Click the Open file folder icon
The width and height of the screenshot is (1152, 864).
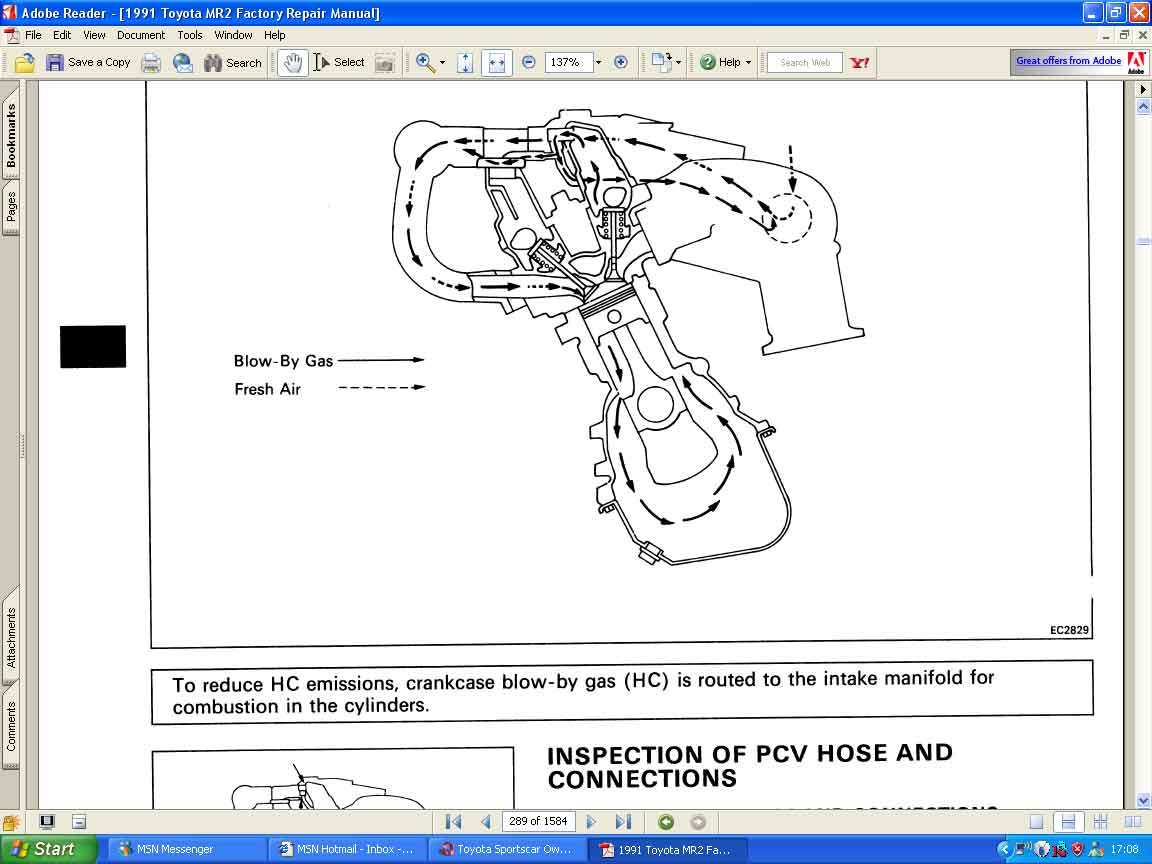point(24,62)
